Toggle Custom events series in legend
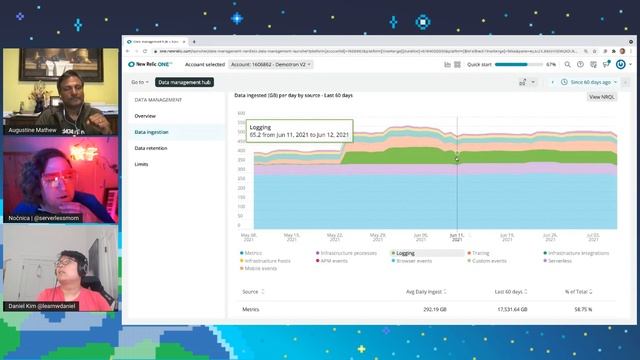 point(487,261)
